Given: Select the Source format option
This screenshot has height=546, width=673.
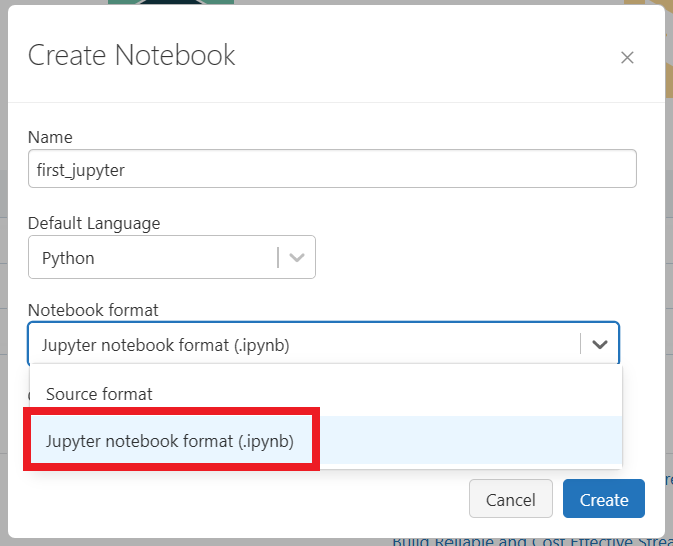Looking at the screenshot, I should 99,394.
